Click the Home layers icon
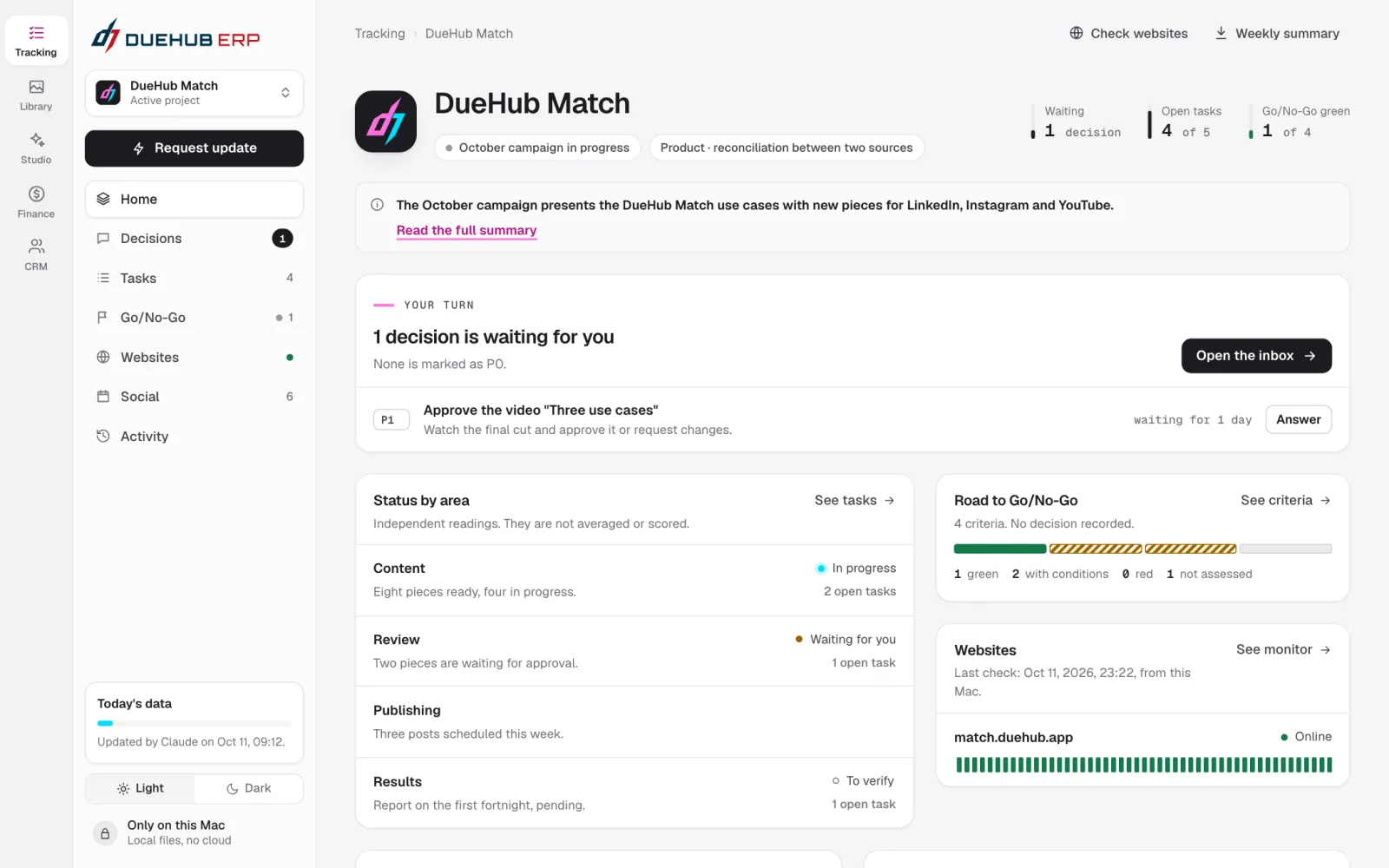The width and height of the screenshot is (1389, 868). coord(103,199)
